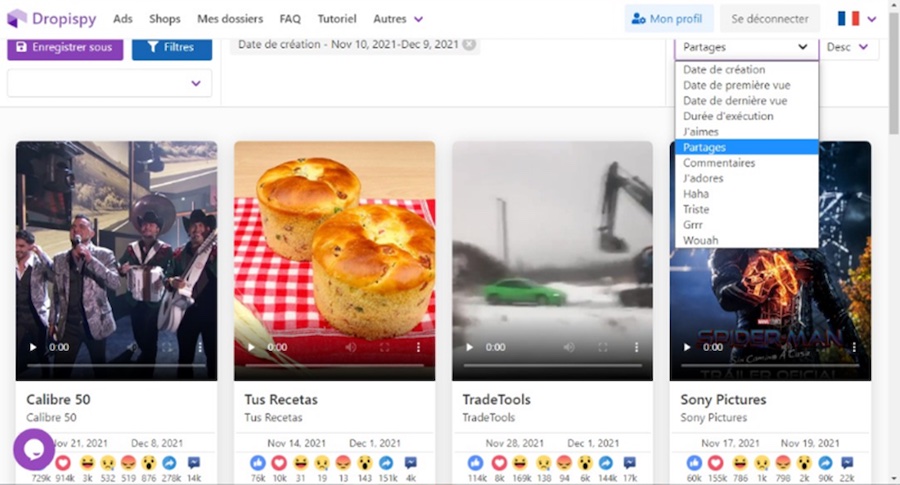Click Se déconnecter

(x=770, y=19)
